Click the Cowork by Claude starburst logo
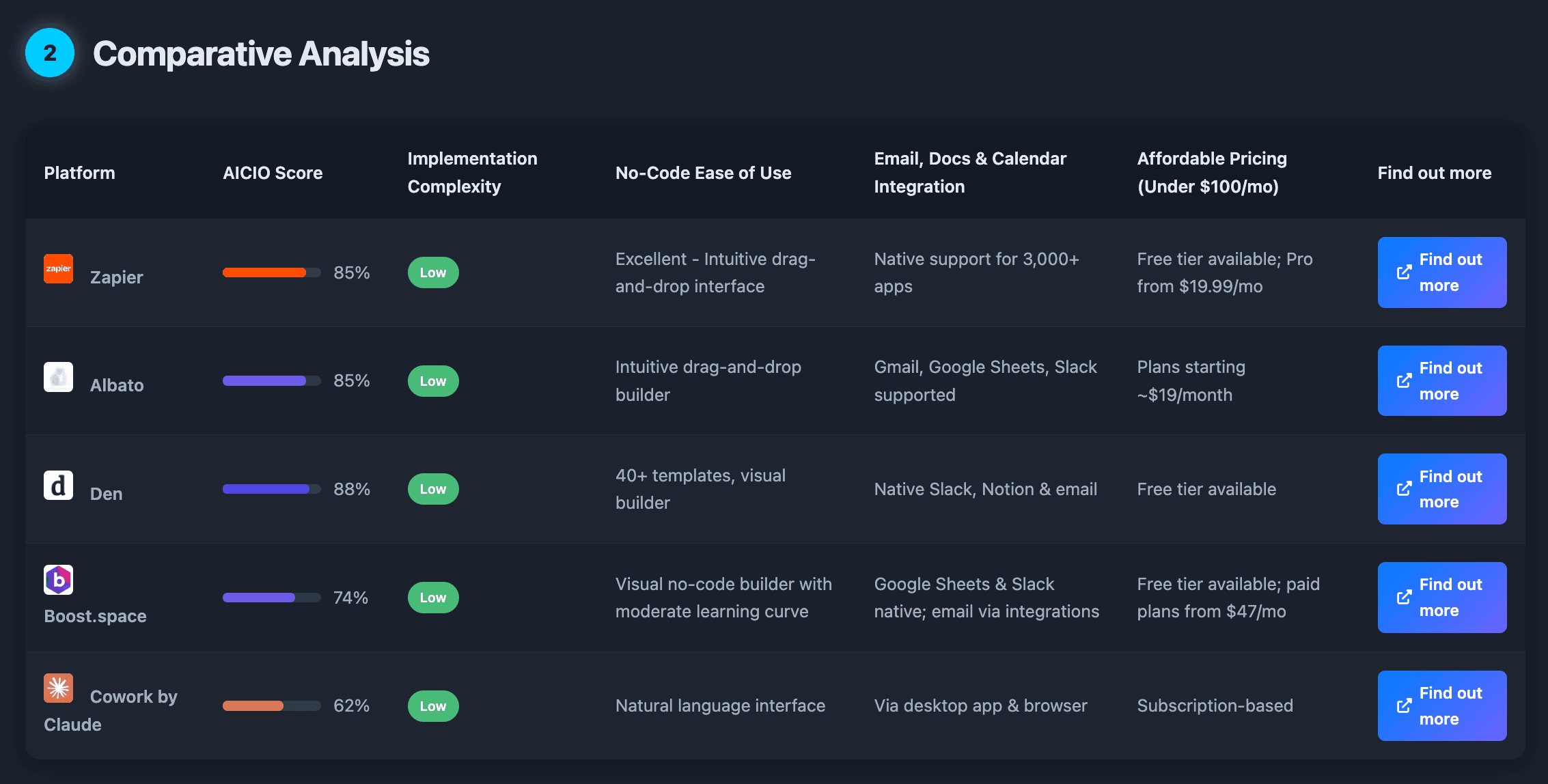The height and width of the screenshot is (784, 1548). [x=59, y=688]
